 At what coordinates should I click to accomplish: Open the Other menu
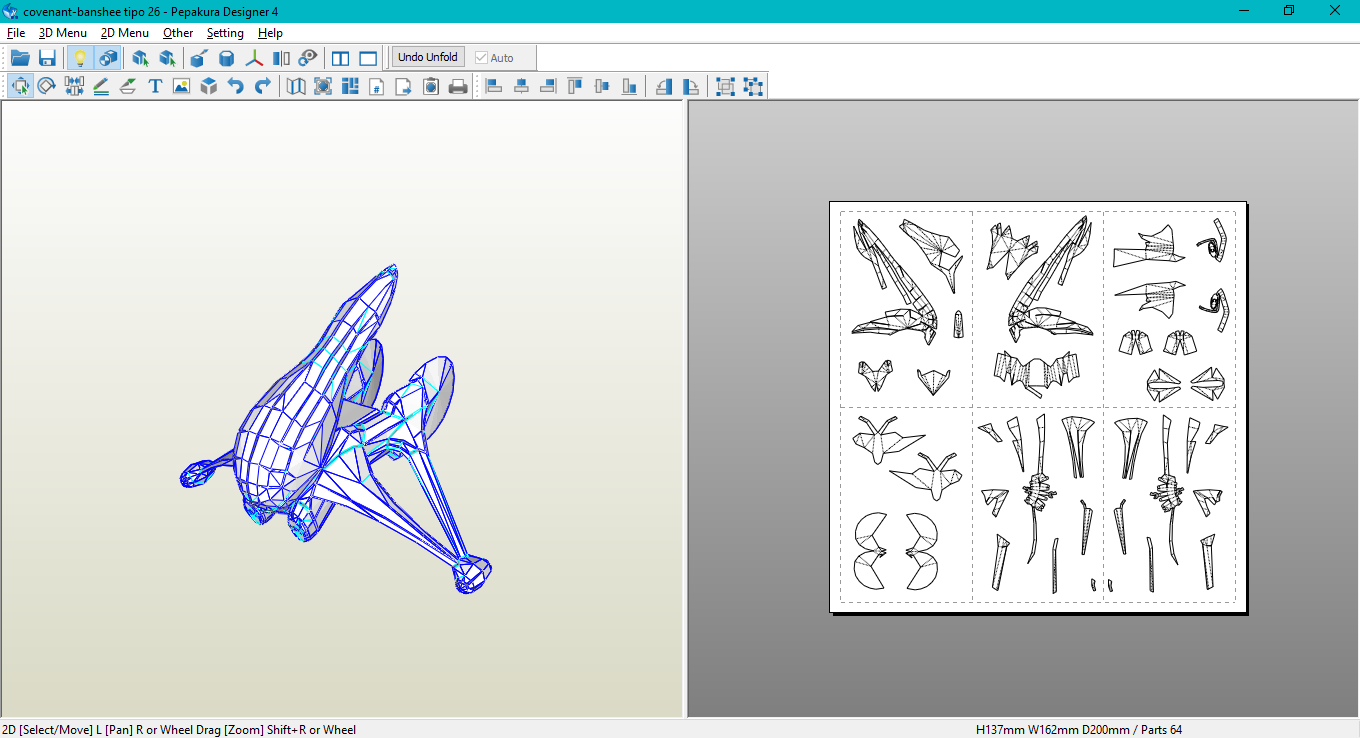pyautogui.click(x=178, y=33)
